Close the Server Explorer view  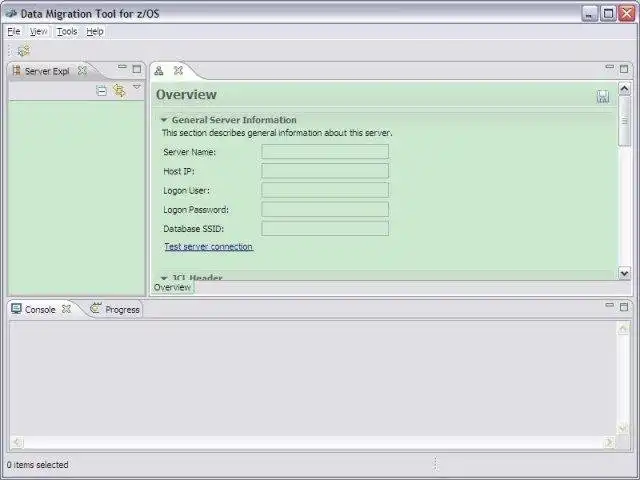[82, 71]
